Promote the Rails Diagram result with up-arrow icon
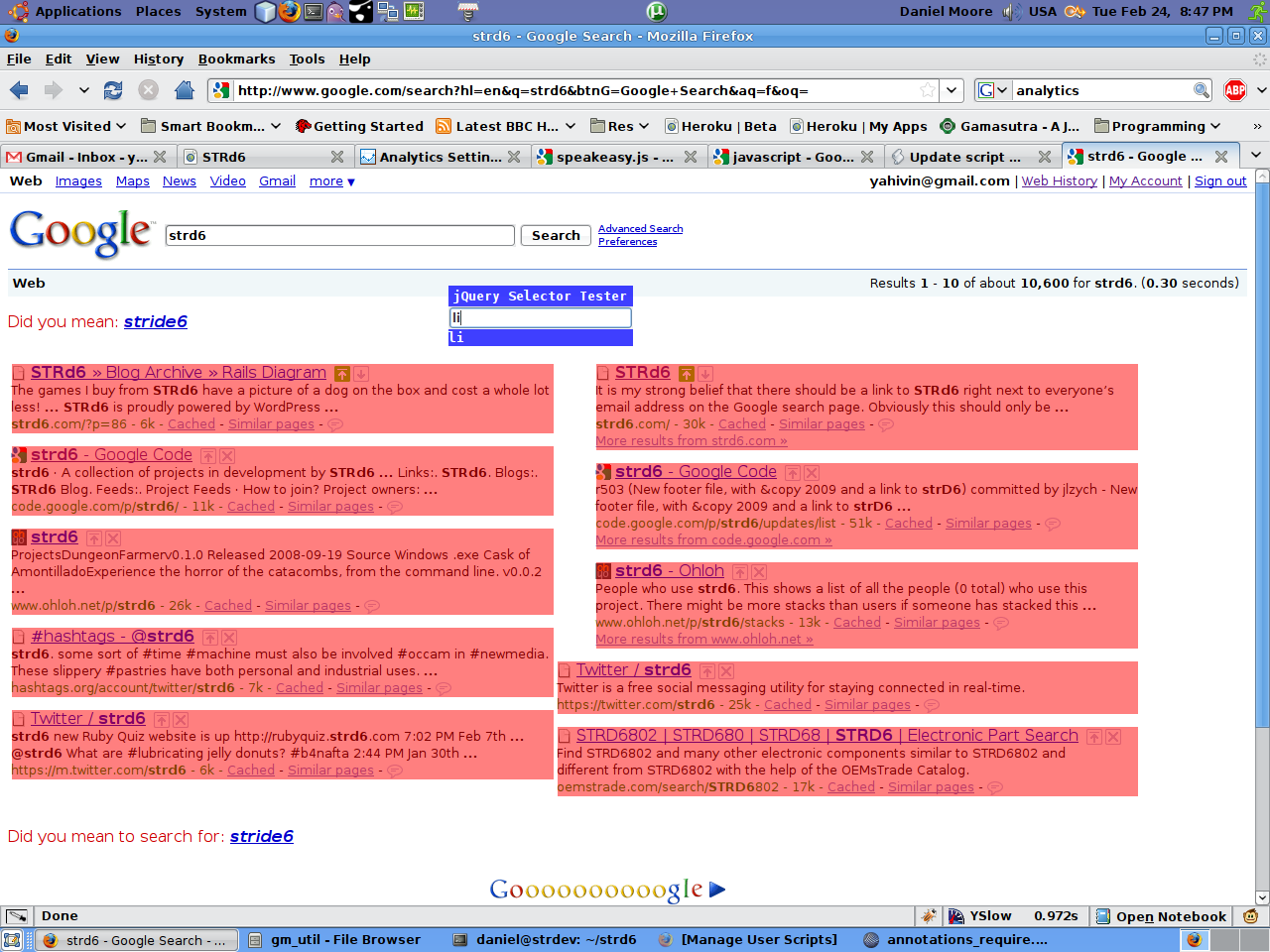 [342, 374]
